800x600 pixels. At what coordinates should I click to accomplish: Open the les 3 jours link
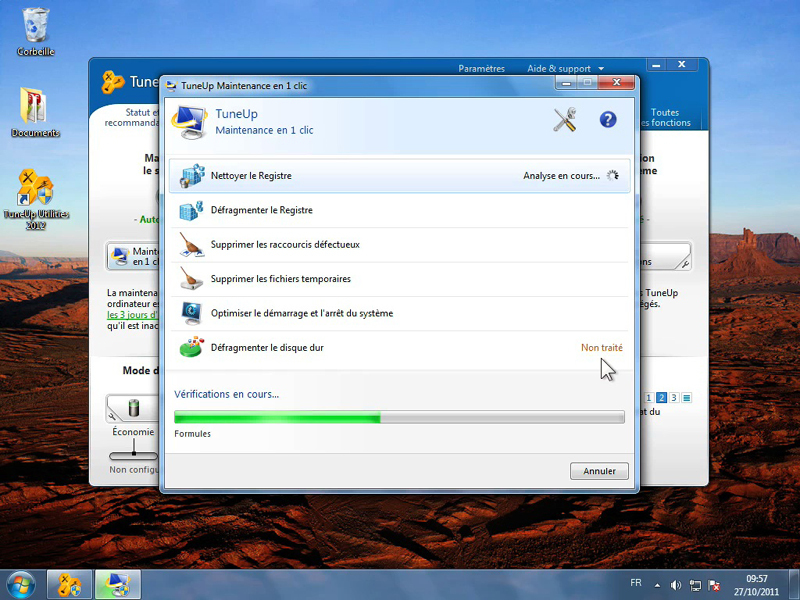(133, 315)
